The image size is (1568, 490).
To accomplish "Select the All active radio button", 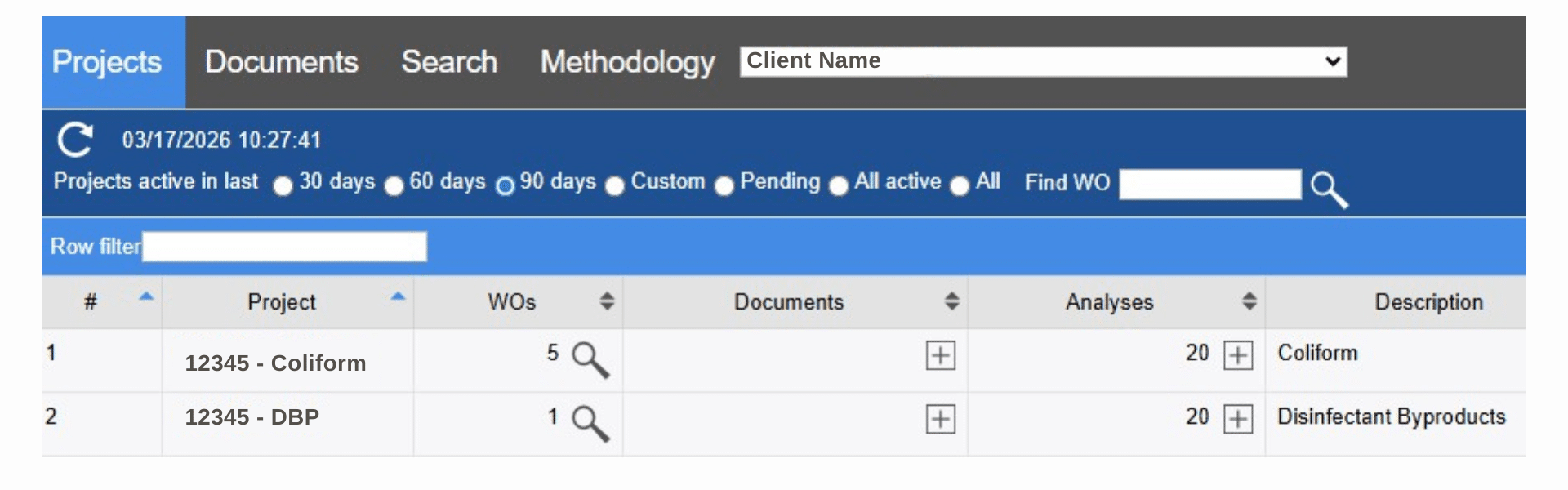I will (x=839, y=186).
